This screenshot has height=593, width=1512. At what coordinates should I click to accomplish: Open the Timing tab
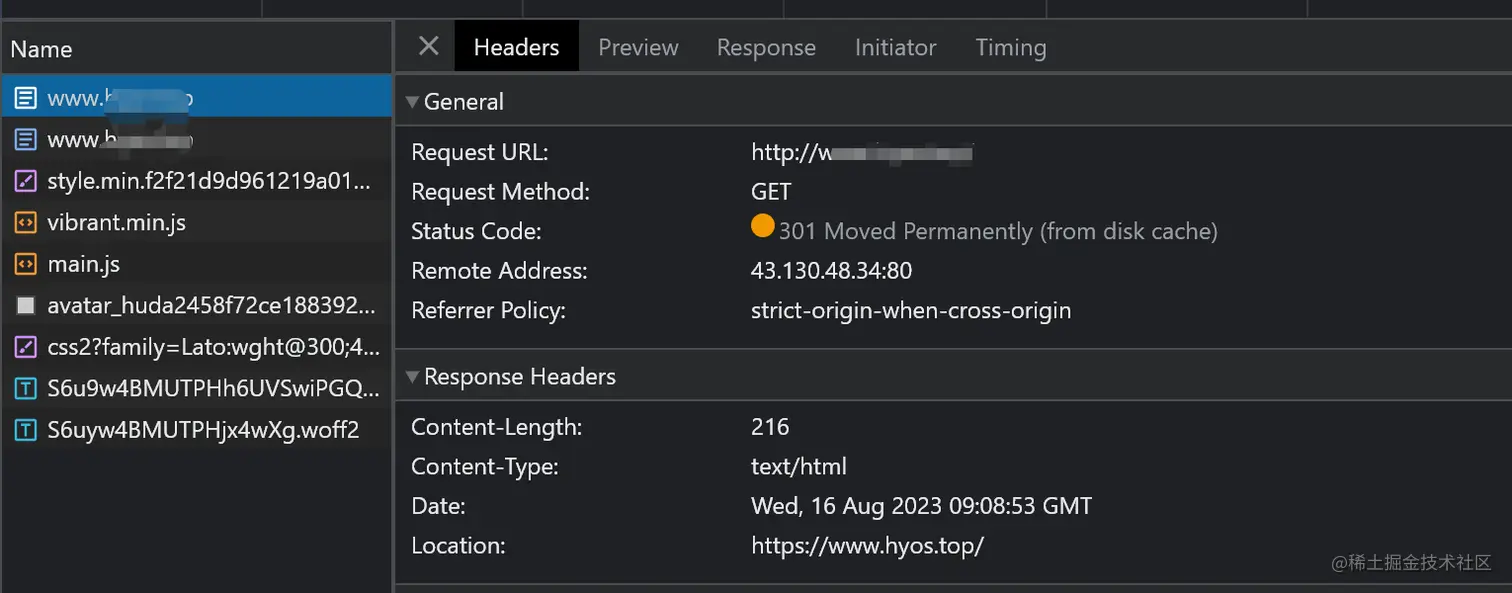(1010, 47)
